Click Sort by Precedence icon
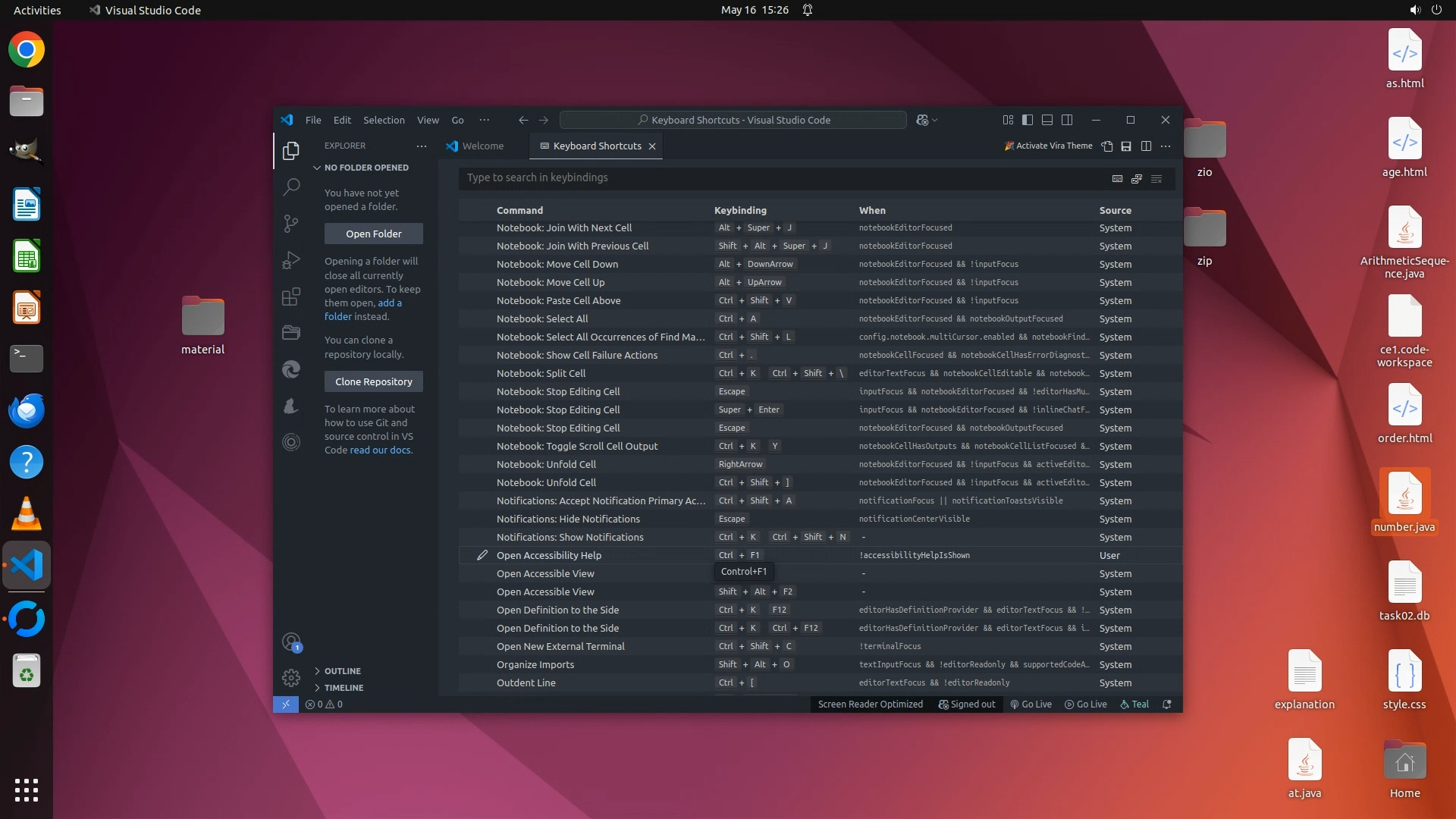Screen dimensions: 1456x819 coord(1137,179)
